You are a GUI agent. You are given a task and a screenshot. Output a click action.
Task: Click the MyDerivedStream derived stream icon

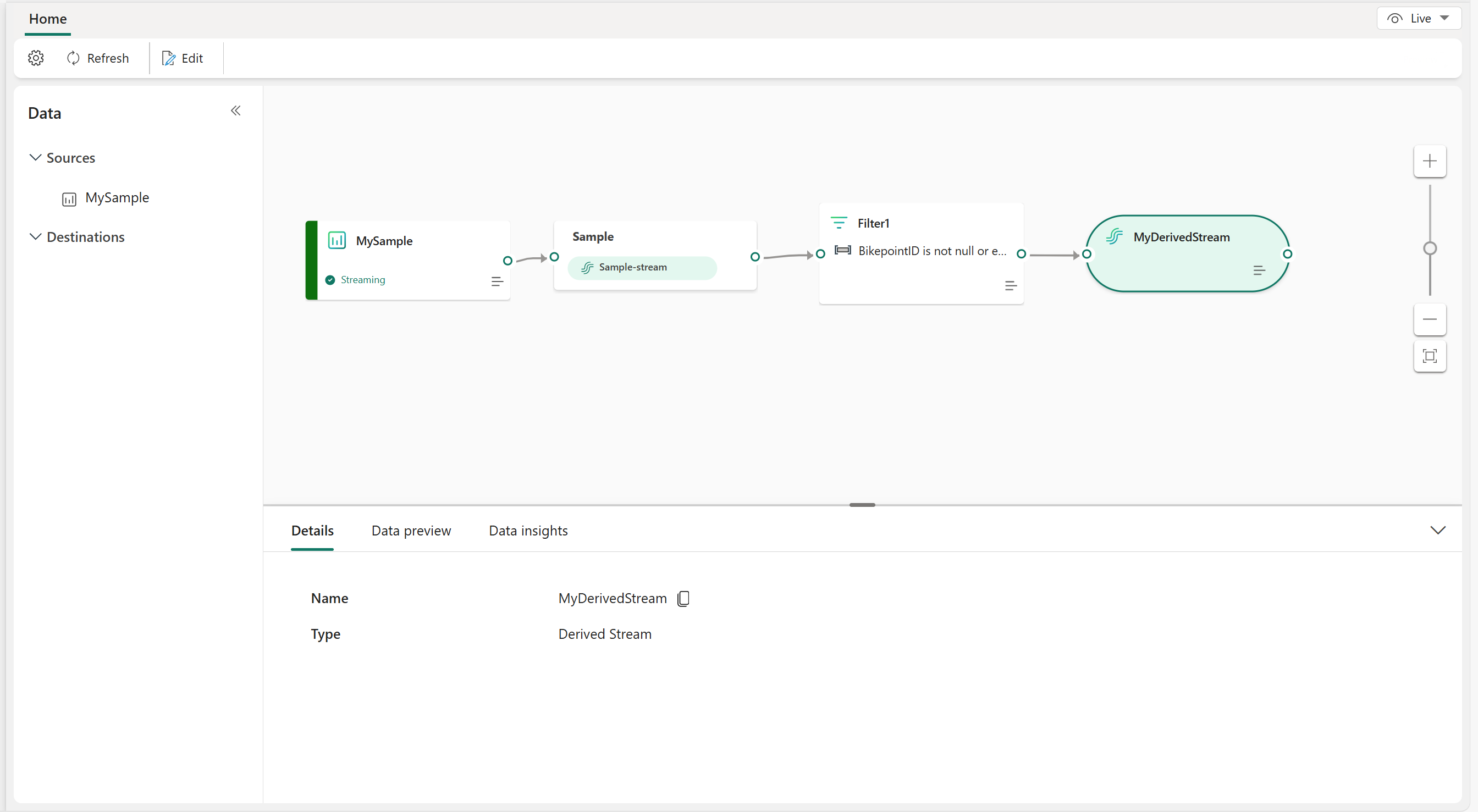pos(1116,236)
